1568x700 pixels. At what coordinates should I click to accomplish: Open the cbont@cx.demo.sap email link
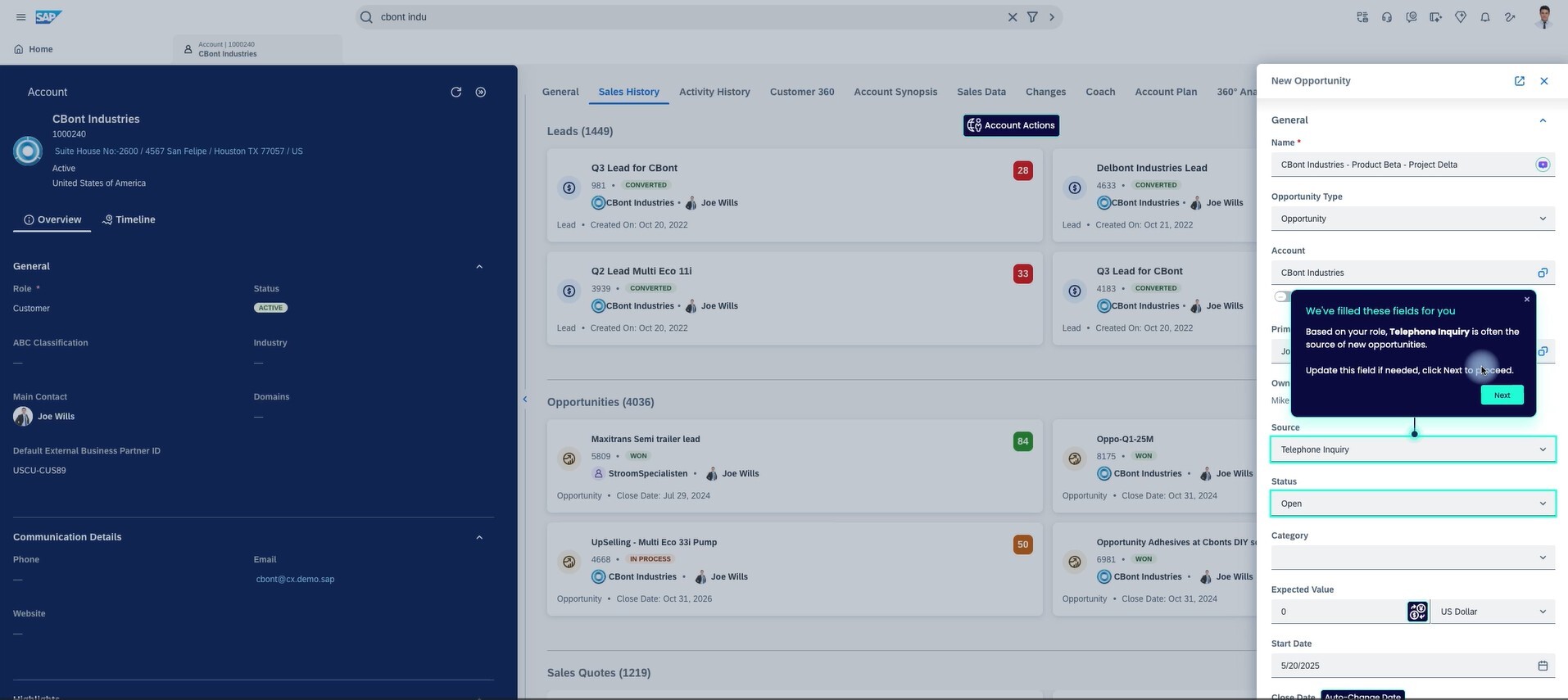coord(295,580)
